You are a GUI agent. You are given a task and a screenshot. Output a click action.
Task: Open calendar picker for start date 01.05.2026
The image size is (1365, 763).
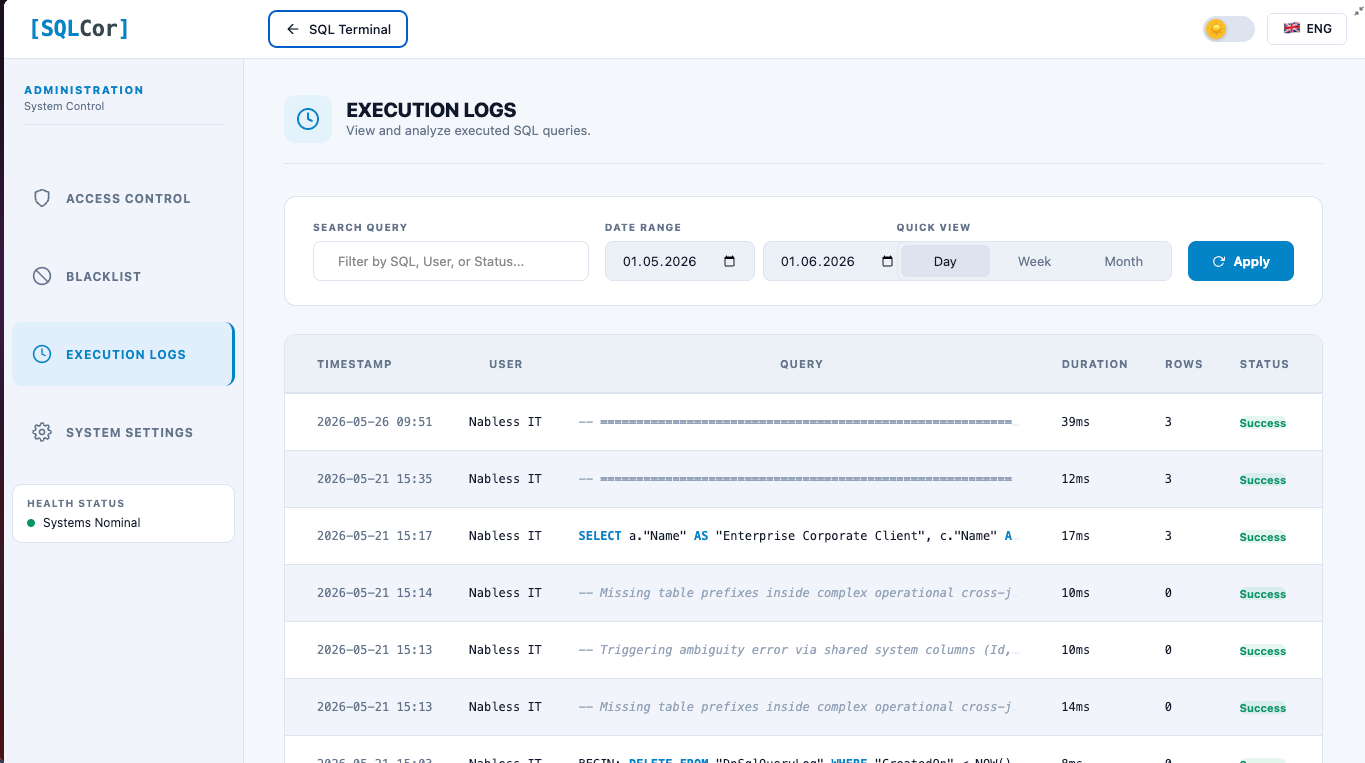point(730,261)
